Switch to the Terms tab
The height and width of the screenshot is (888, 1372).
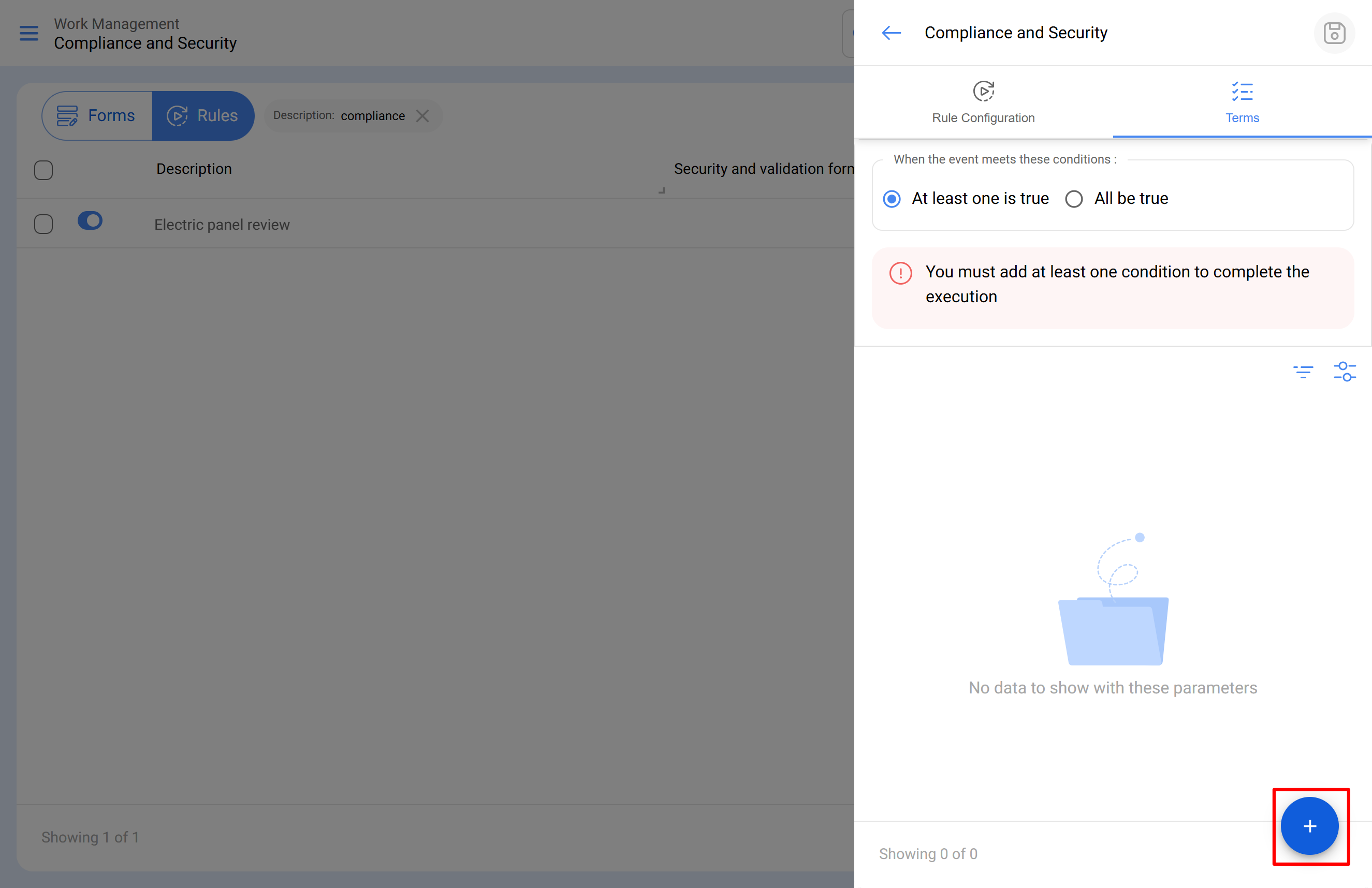pos(1242,102)
